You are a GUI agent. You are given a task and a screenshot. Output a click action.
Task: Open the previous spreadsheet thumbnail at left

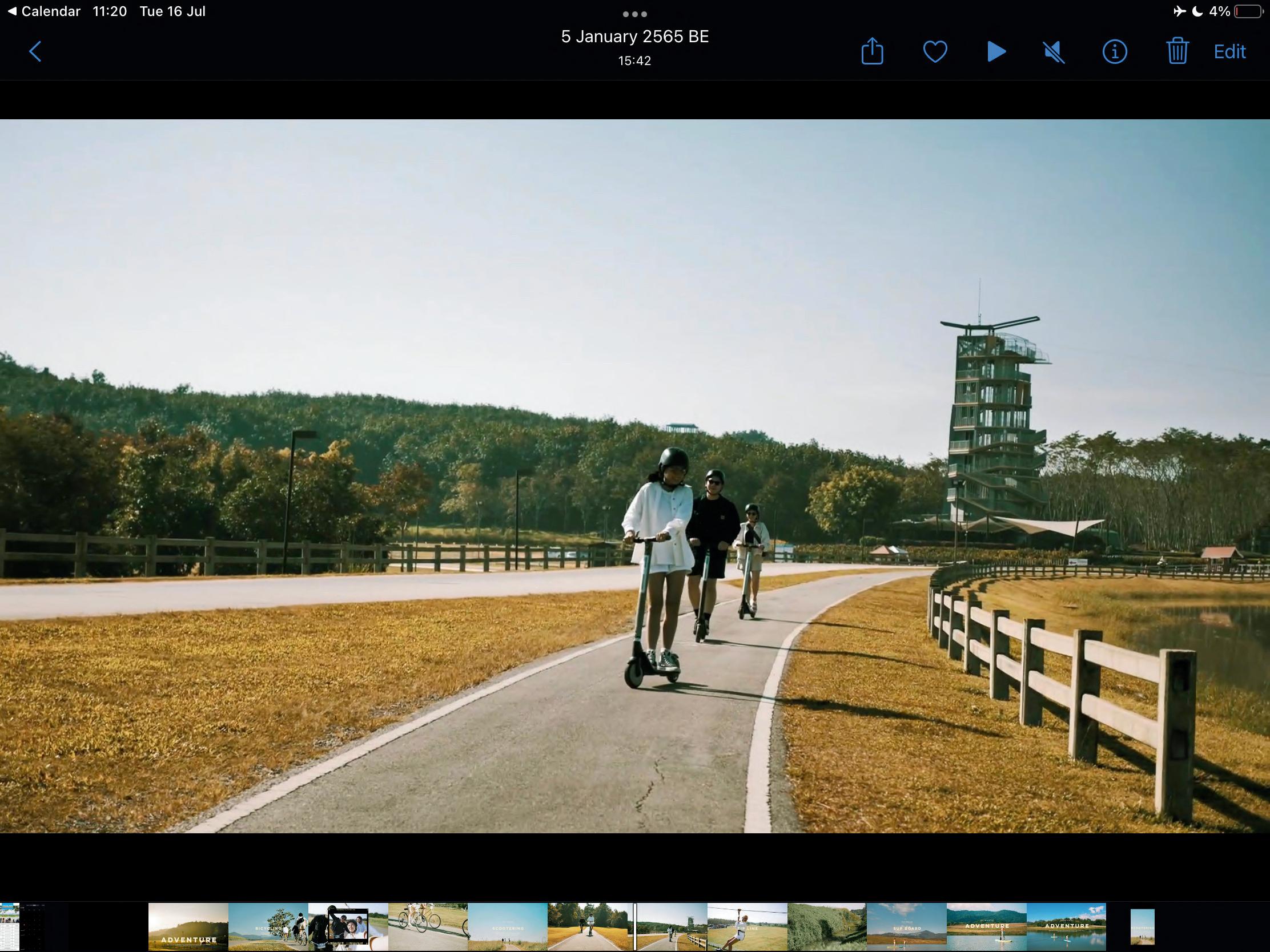[x=10, y=926]
